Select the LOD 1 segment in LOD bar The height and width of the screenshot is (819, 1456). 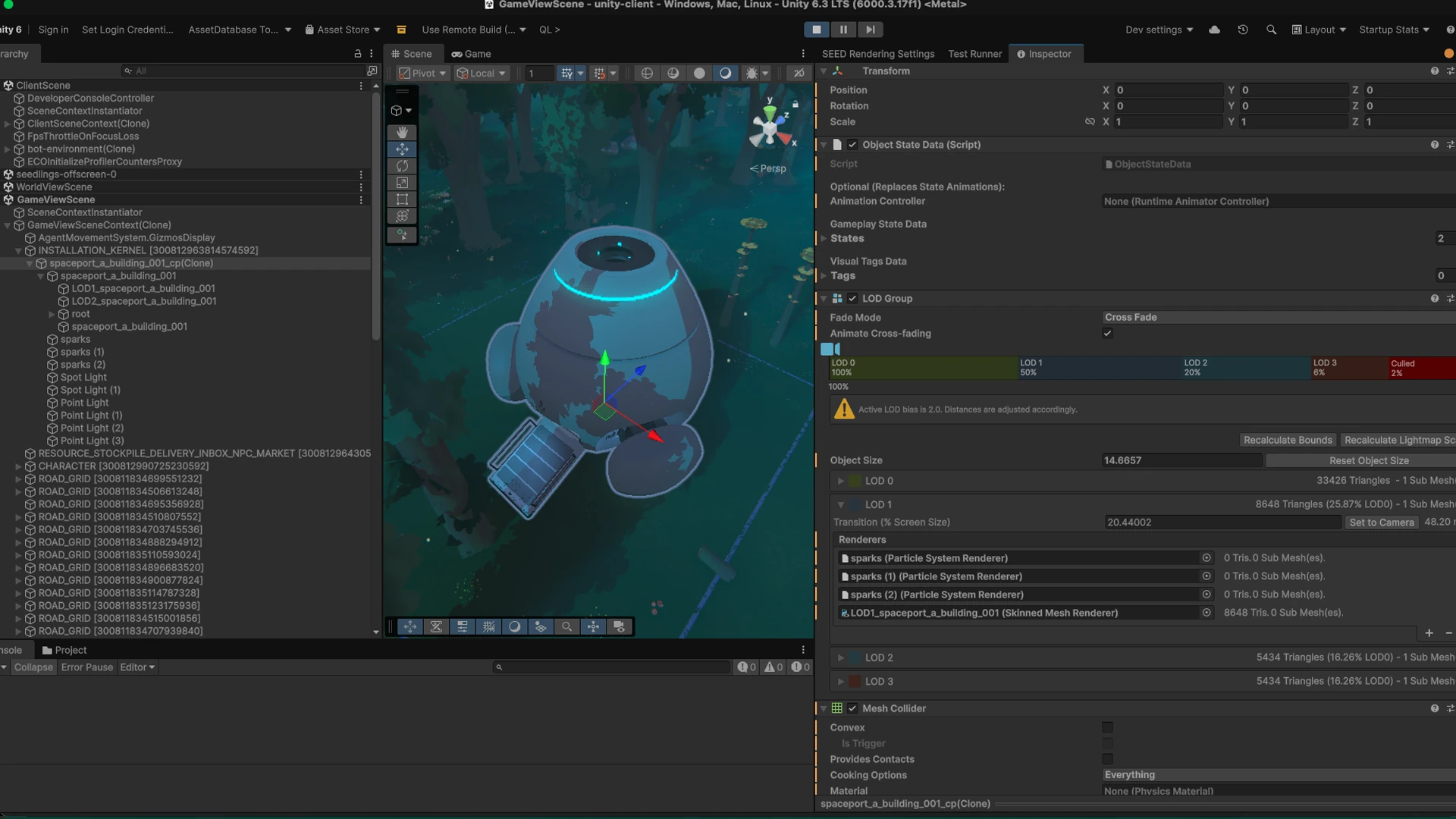pos(1100,368)
